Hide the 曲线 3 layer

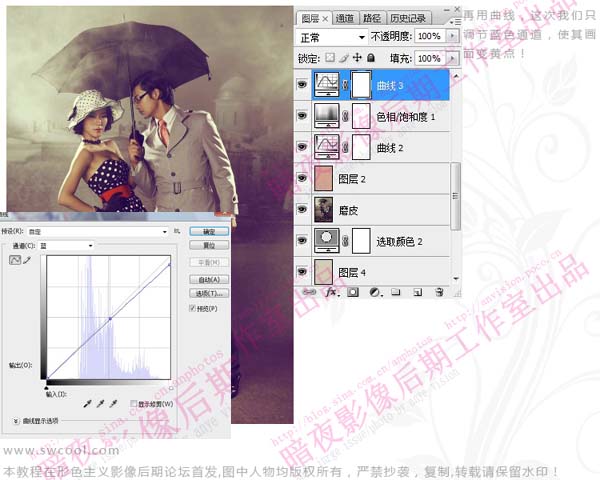point(304,85)
